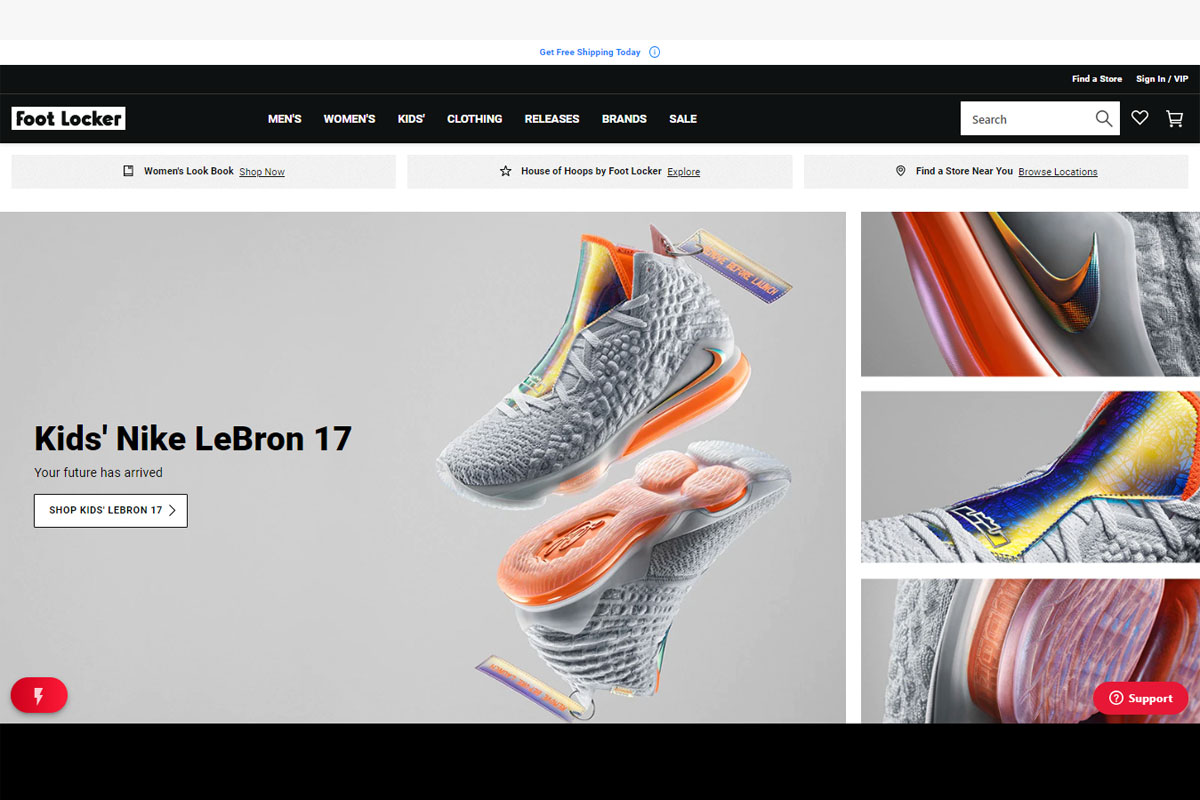
Task: View the shopping cart icon
Action: coord(1175,118)
